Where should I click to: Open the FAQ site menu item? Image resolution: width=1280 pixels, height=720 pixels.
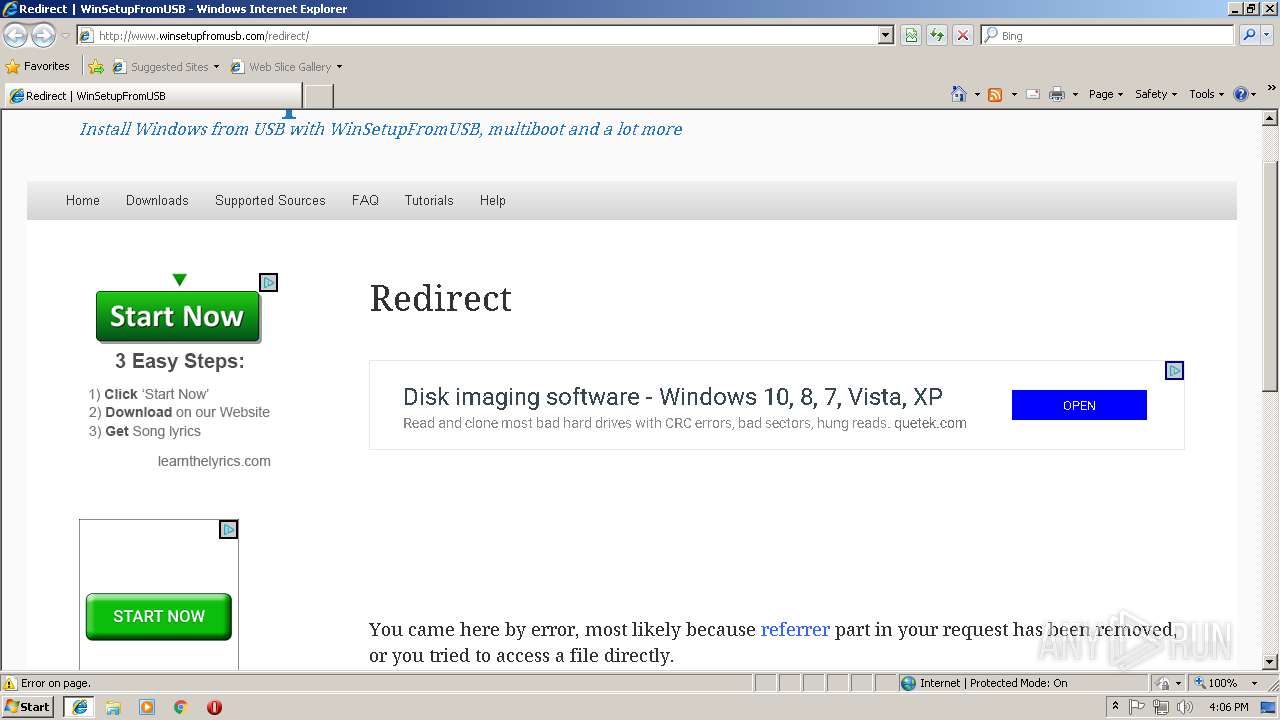(x=365, y=200)
